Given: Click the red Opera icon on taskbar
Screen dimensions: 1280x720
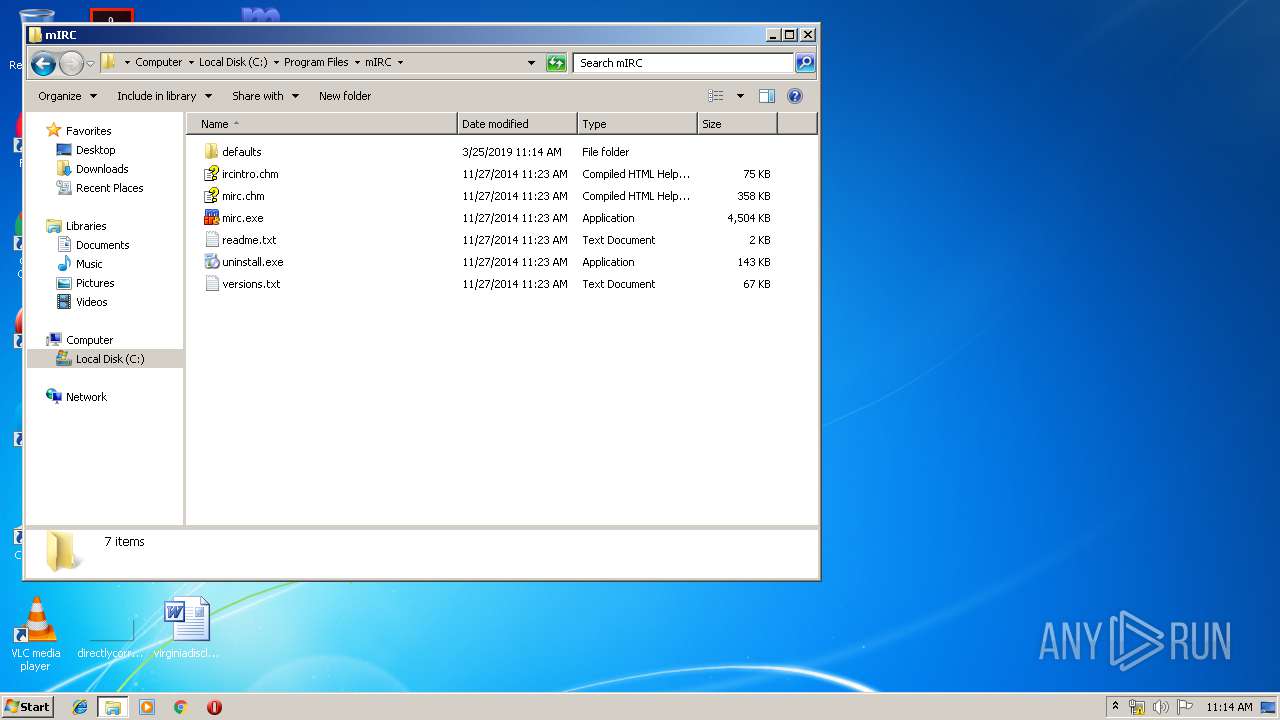Looking at the screenshot, I should pyautogui.click(x=214, y=707).
